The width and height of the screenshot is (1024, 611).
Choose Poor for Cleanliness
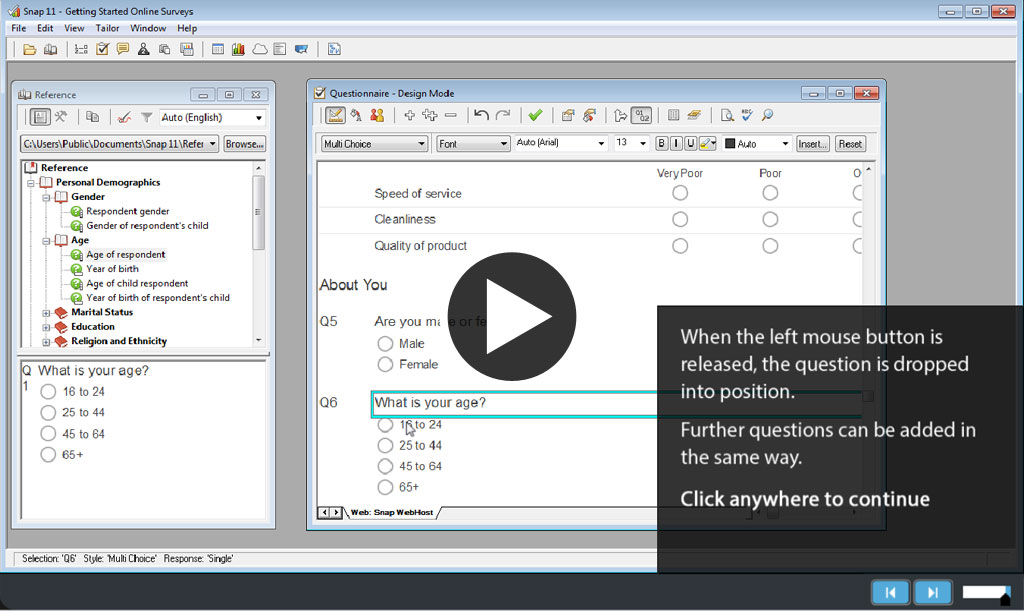coord(770,219)
